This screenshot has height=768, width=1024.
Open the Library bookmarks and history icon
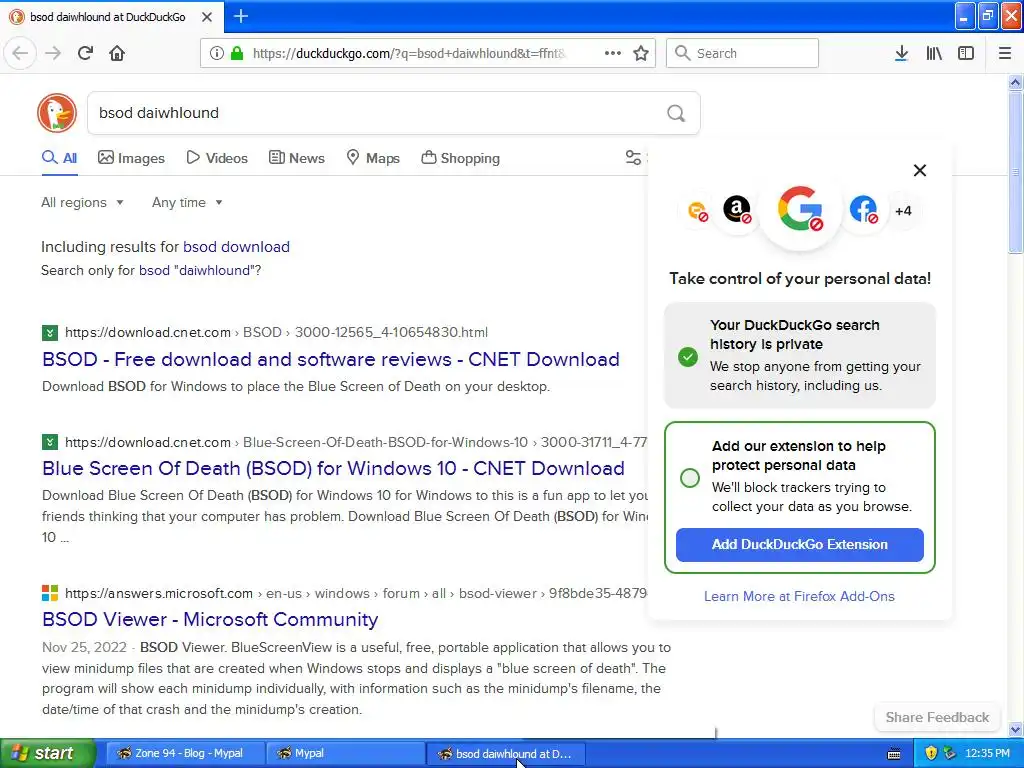pos(934,53)
